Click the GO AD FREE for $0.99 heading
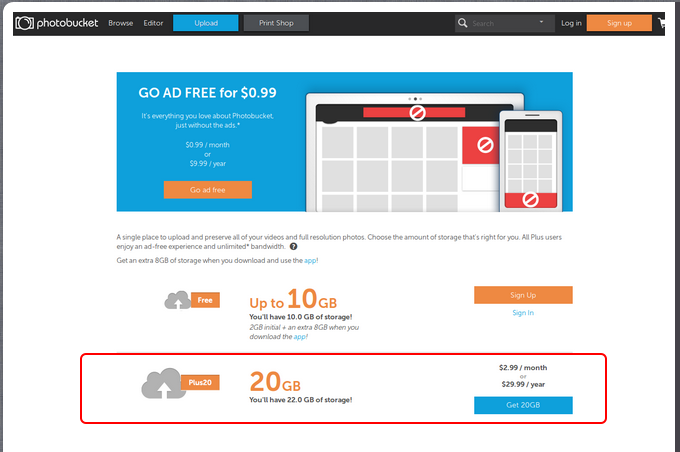Image resolution: width=680 pixels, height=452 pixels. [207, 92]
